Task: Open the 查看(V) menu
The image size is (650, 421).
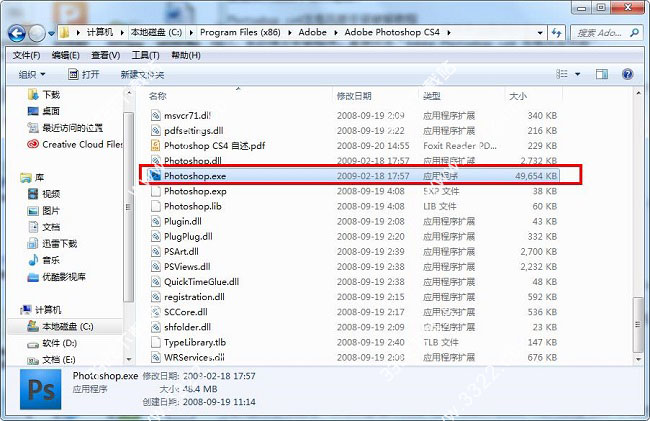Action: 106,55
